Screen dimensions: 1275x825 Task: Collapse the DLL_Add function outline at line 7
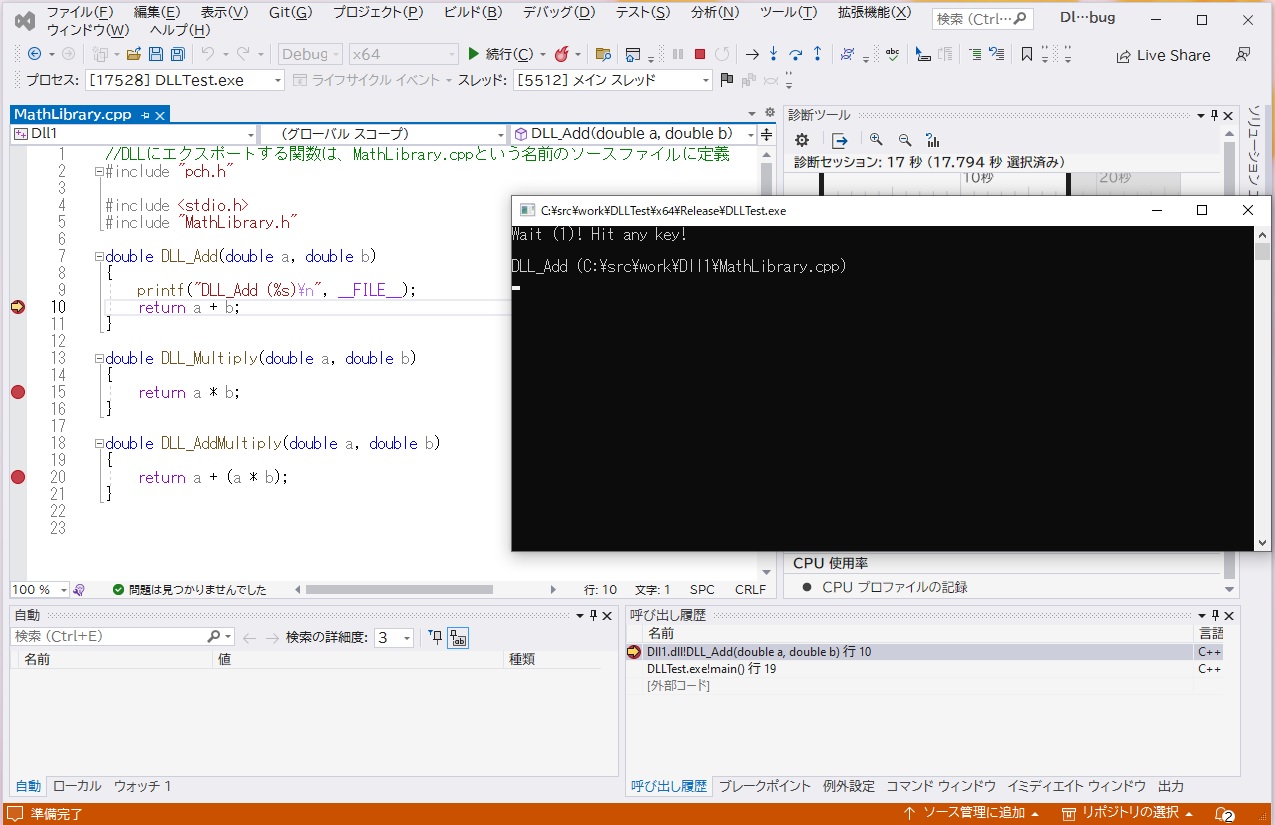tap(98, 257)
